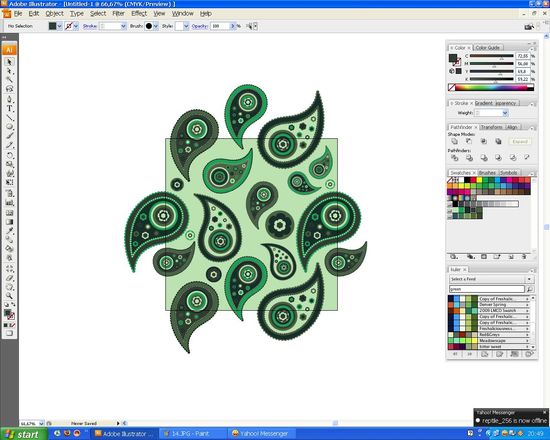Open Swatch Libraries menu in Swatches panel
550x440 pixels.
[454, 257]
